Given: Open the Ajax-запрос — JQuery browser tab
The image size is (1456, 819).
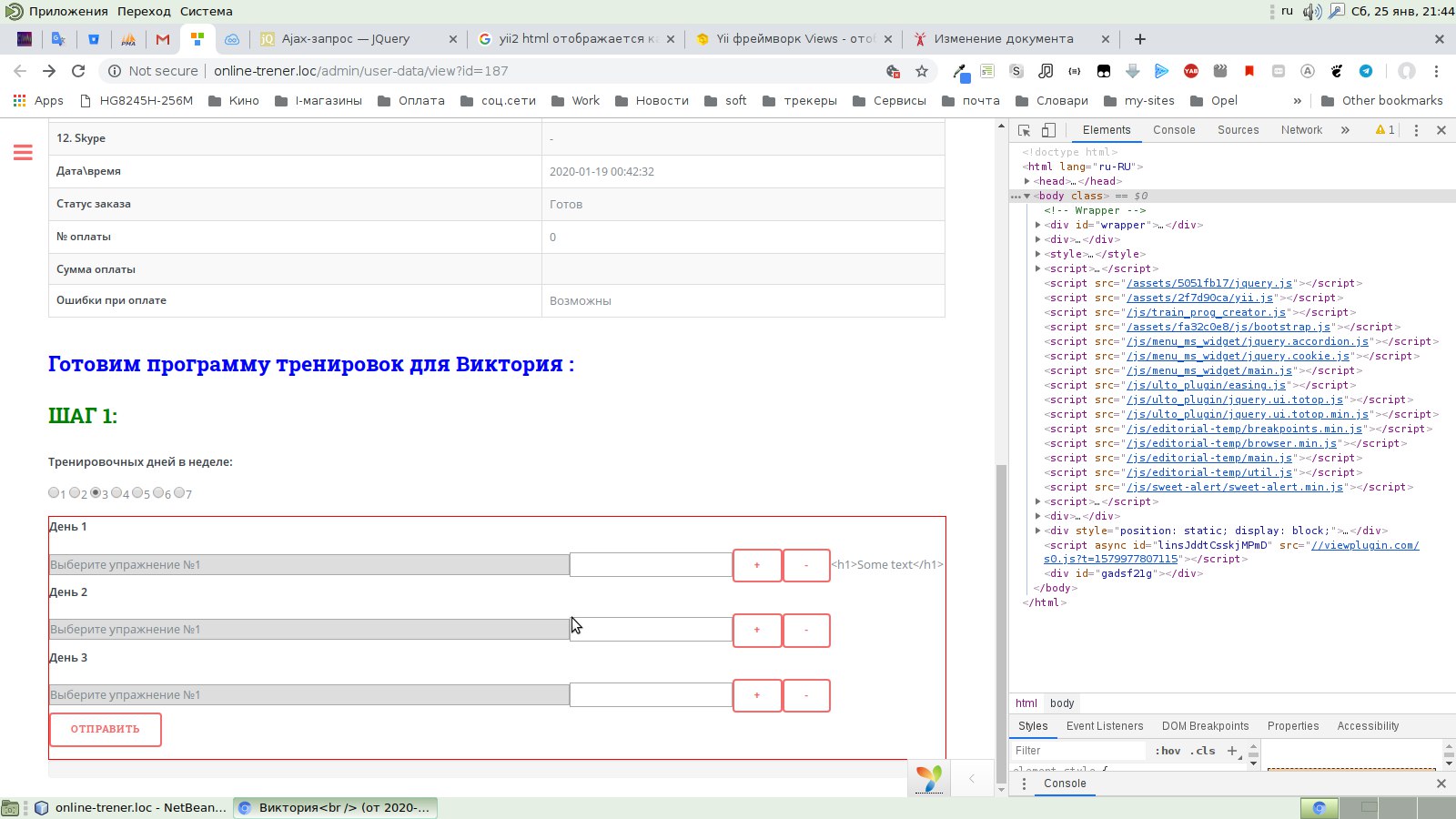Looking at the screenshot, I should click(x=359, y=39).
